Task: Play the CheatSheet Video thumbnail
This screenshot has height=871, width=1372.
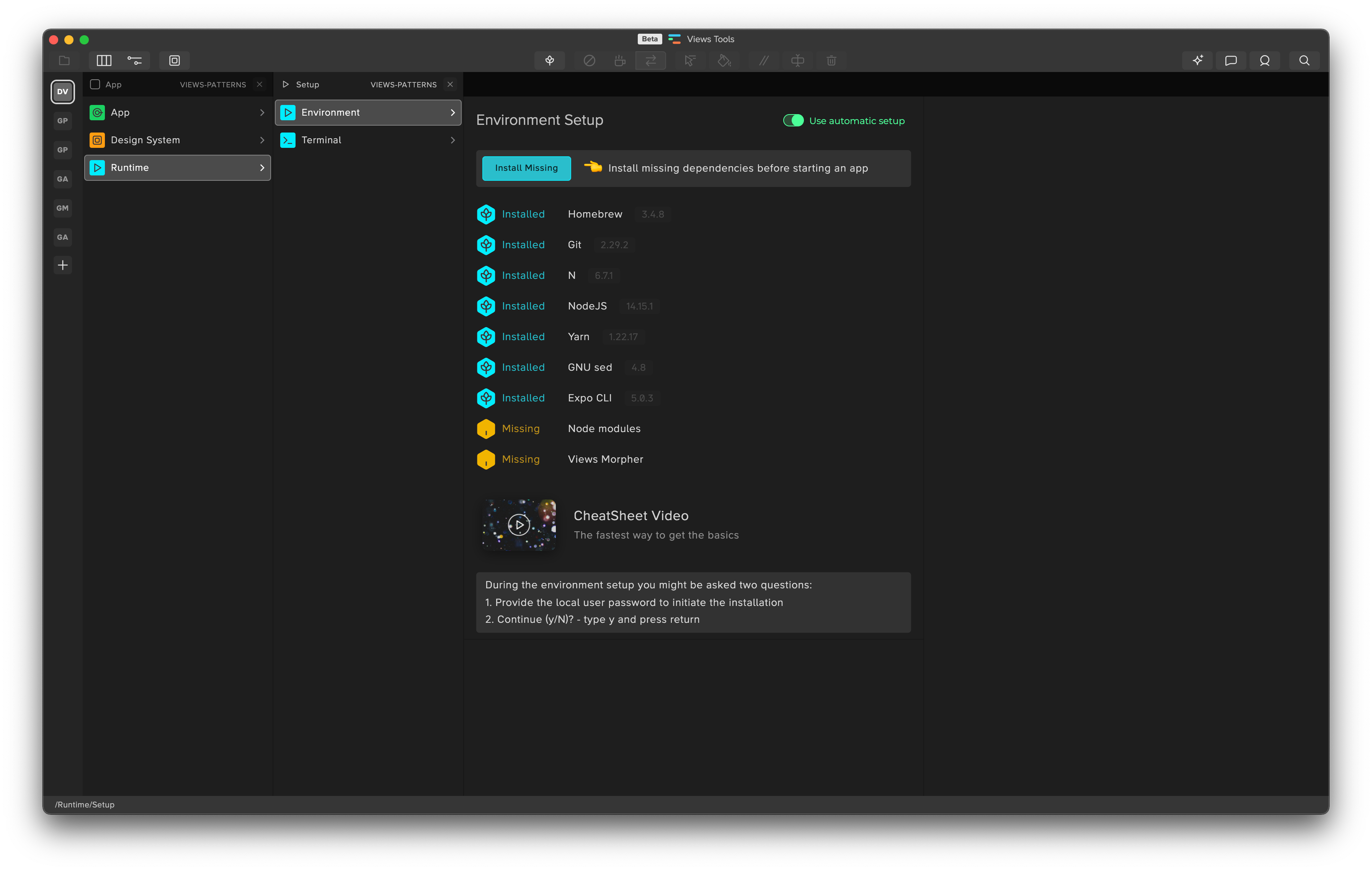Action: (x=518, y=525)
